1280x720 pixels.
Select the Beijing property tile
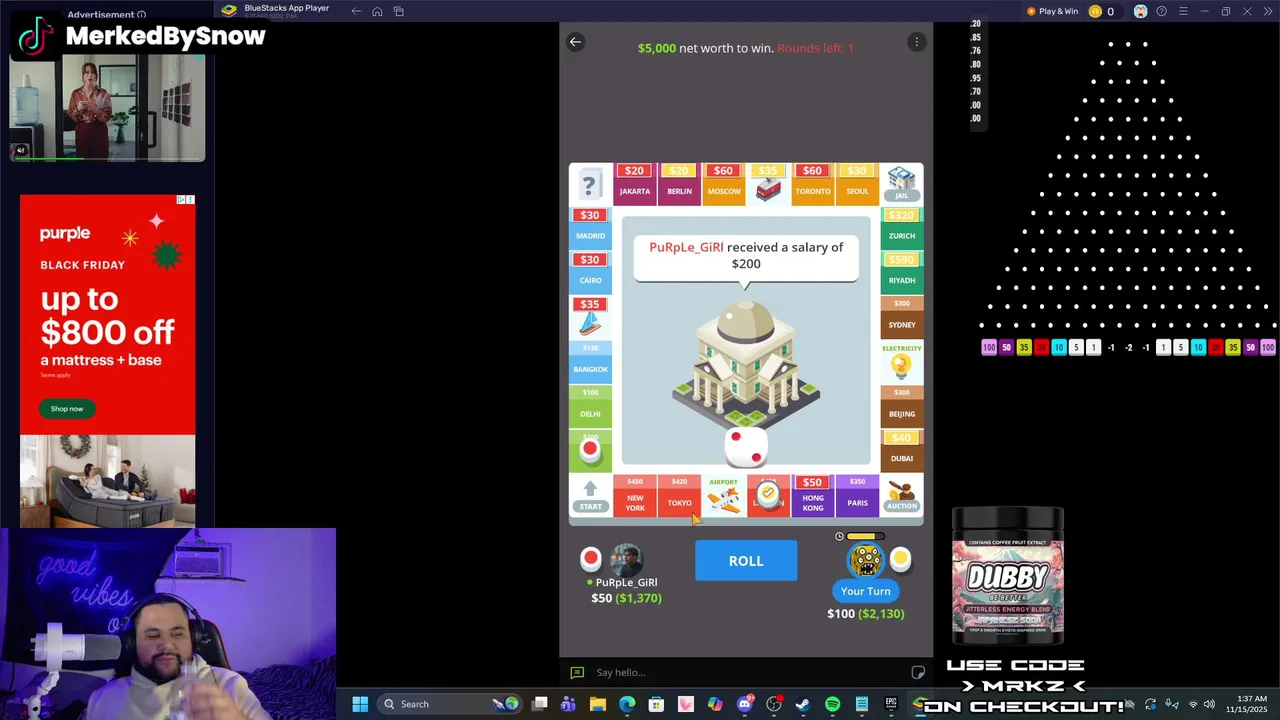click(x=901, y=407)
